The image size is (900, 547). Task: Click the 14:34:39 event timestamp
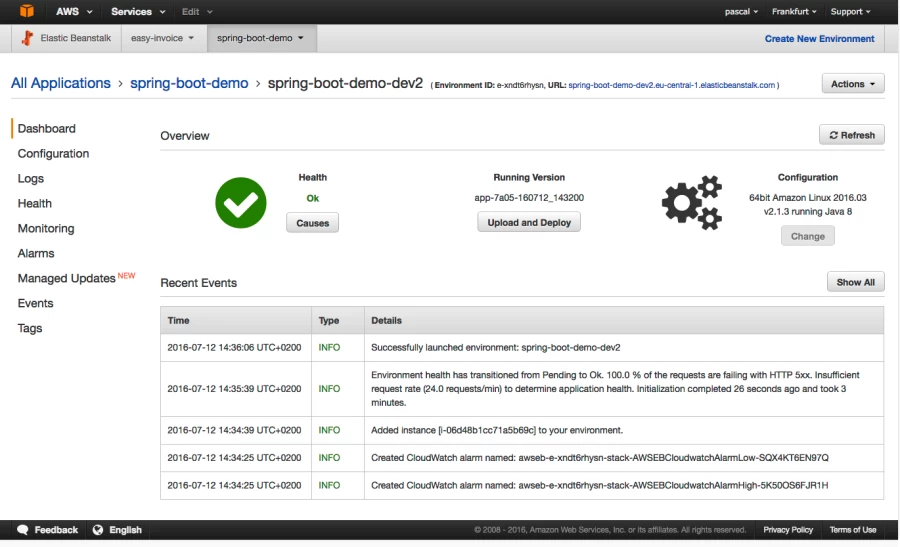click(x=234, y=430)
